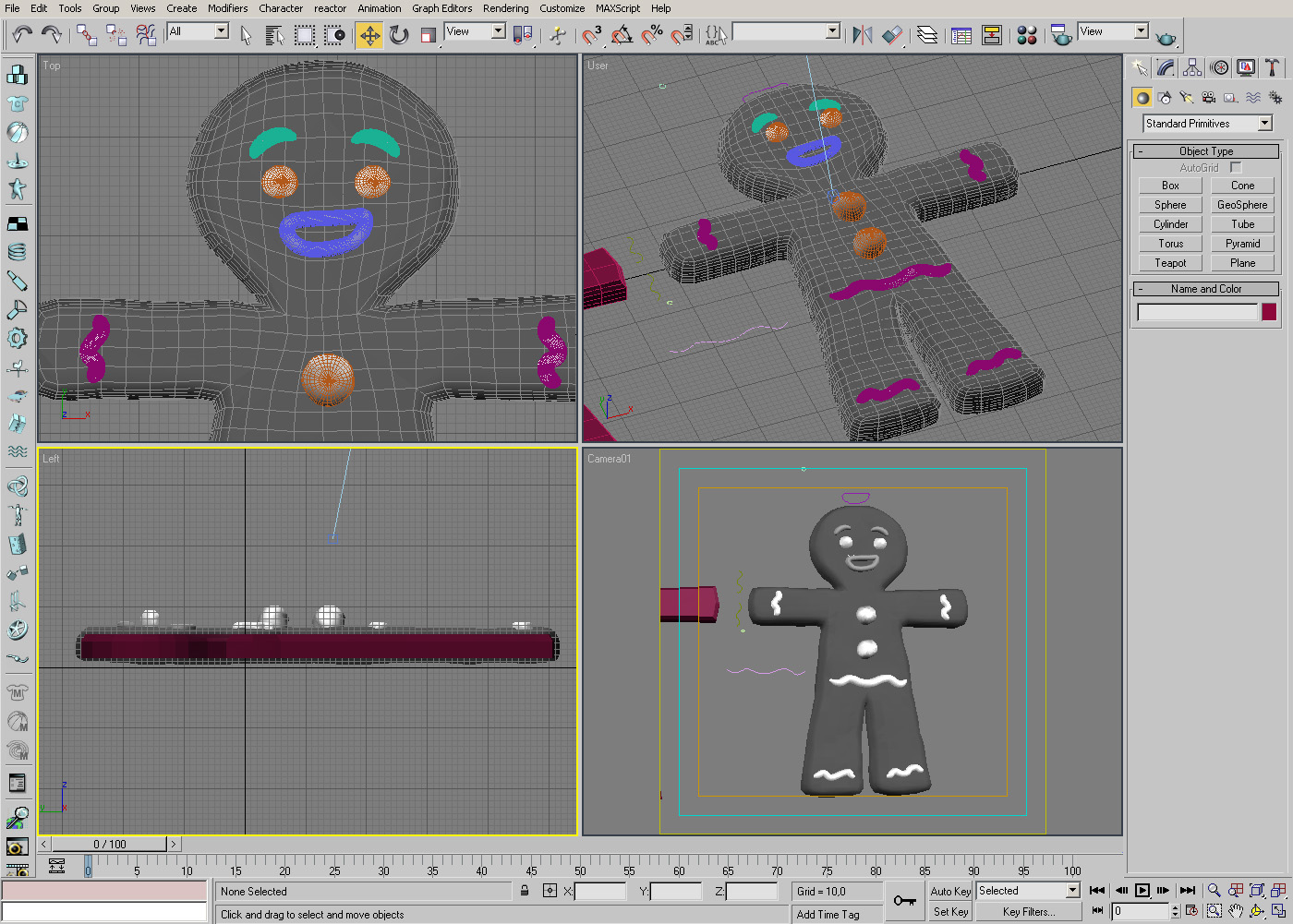Open render type View dropdown
The height and width of the screenshot is (924, 1293).
pyautogui.click(x=1113, y=31)
